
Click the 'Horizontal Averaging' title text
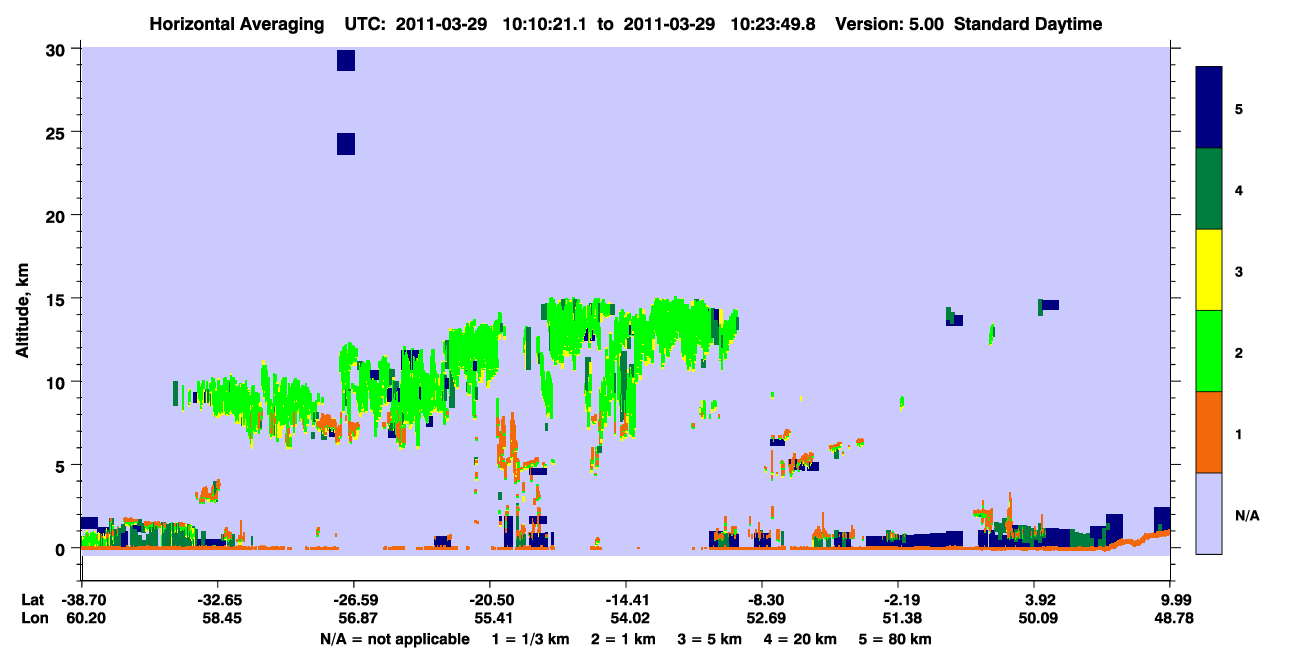pyautogui.click(x=237, y=24)
